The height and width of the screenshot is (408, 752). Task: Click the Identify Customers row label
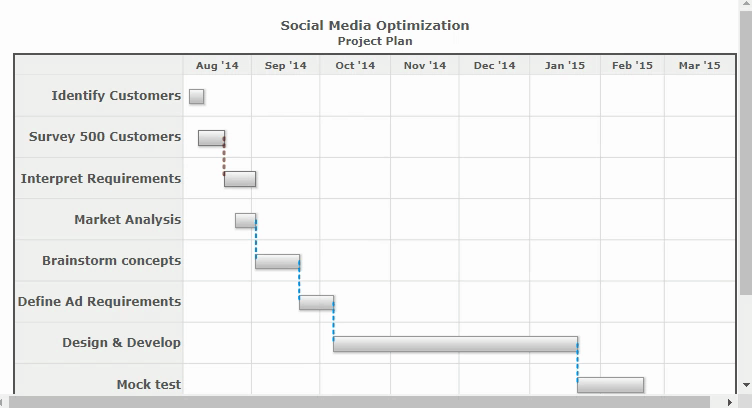(x=116, y=95)
